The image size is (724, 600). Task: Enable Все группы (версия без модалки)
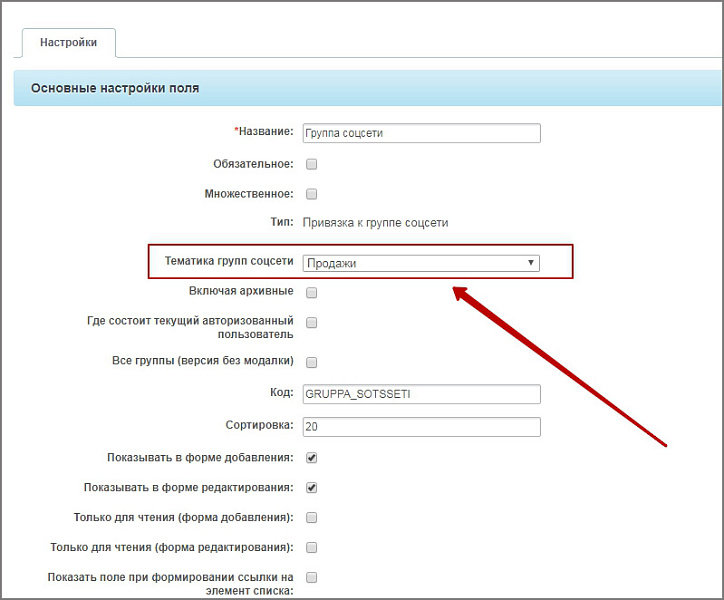312,362
